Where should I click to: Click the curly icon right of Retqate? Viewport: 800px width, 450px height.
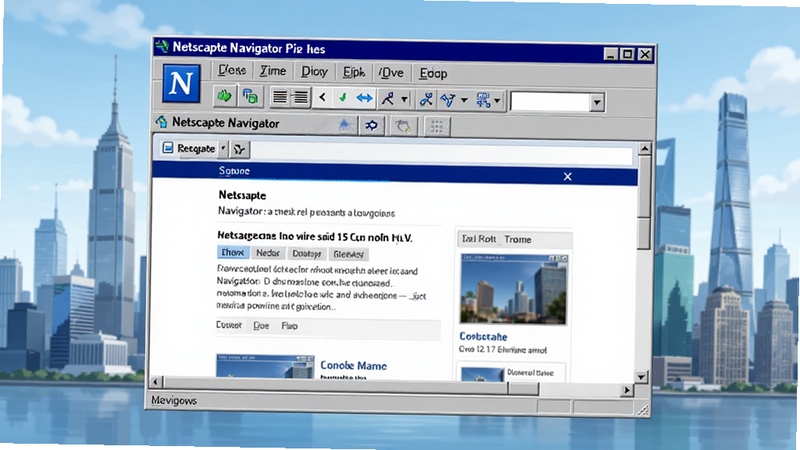[x=239, y=149]
